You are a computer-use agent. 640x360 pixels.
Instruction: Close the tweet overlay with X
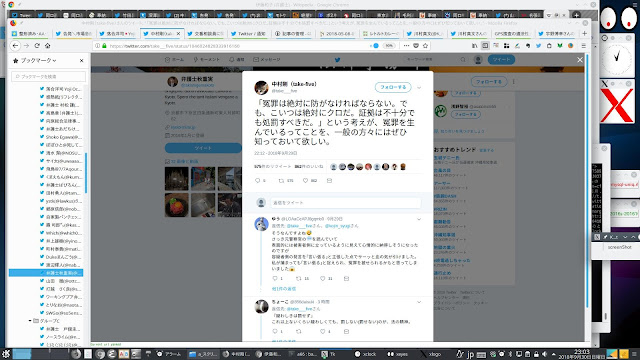coord(580,60)
